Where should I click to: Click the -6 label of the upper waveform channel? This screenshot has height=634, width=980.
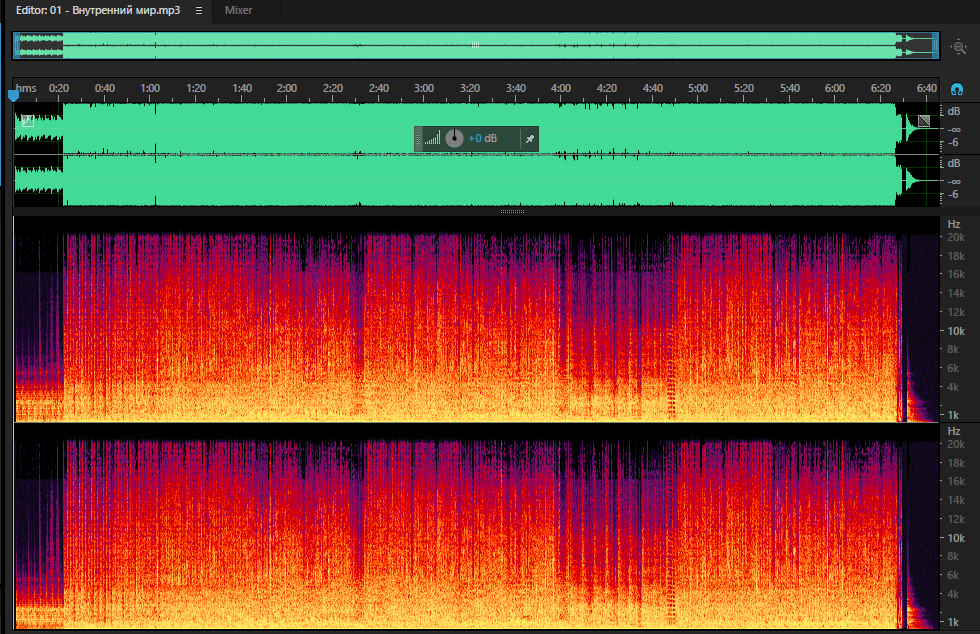[952, 143]
